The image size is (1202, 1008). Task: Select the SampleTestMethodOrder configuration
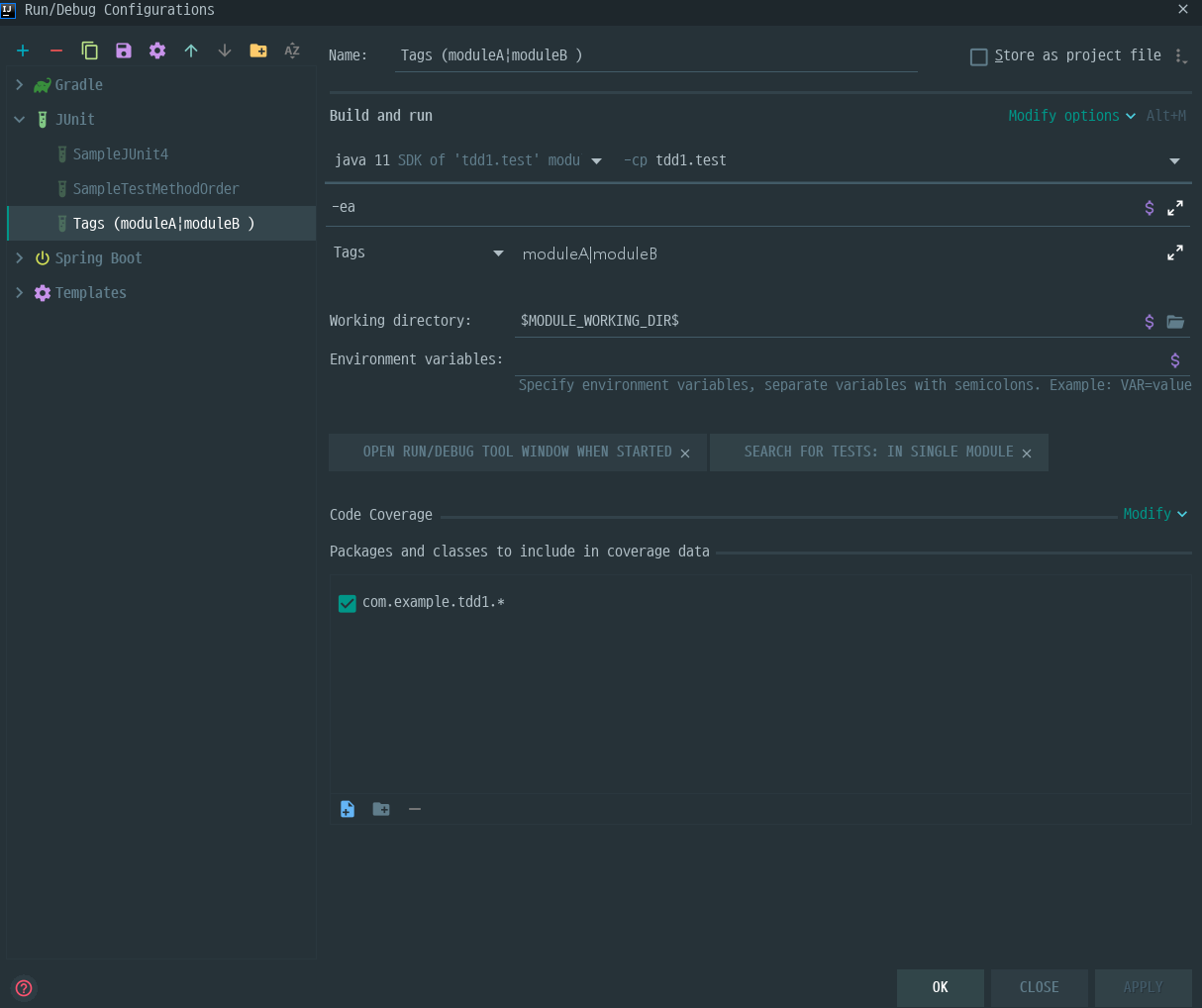coord(156,189)
